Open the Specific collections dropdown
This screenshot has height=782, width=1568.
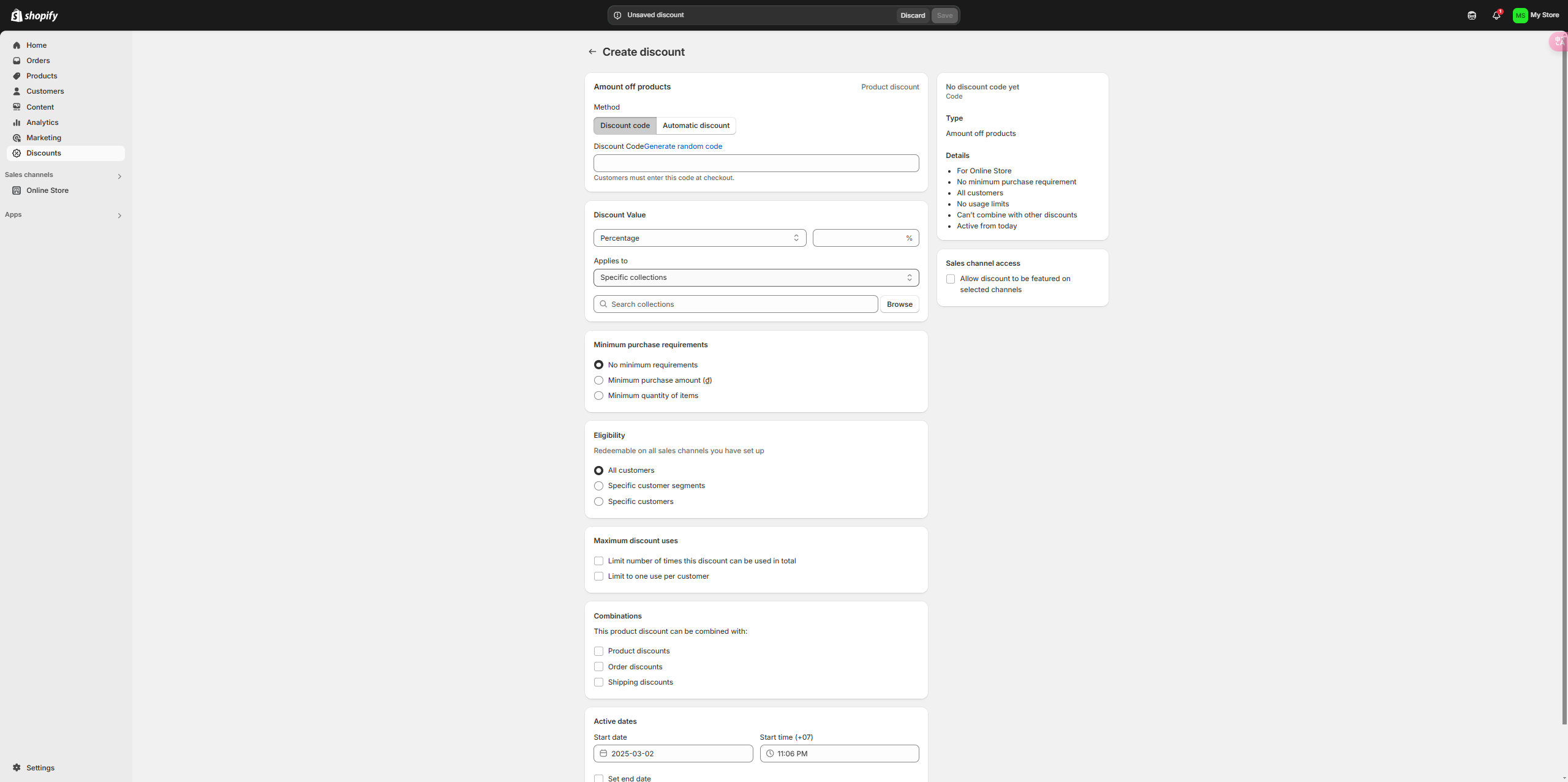click(756, 277)
